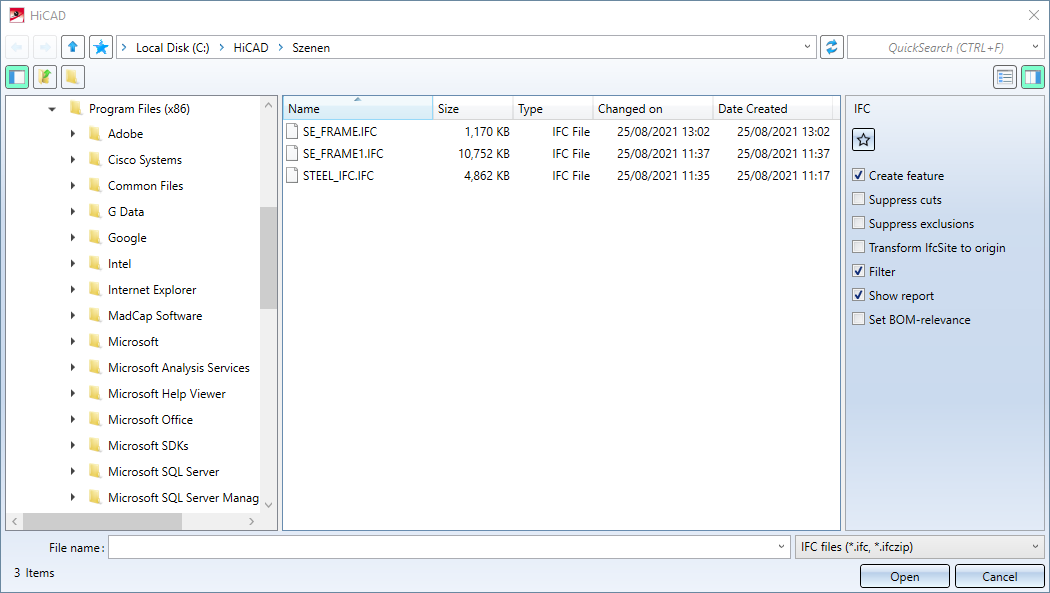
Task: Click the IFC settings favorites star button
Action: click(x=863, y=140)
